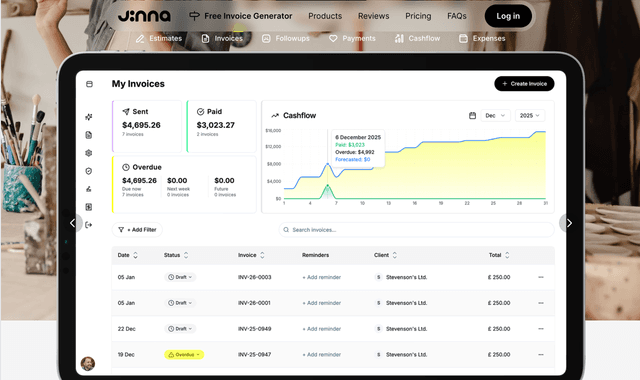Screen dimensions: 640x380
Task: Switch to the Invoices tab
Action: pos(222,38)
